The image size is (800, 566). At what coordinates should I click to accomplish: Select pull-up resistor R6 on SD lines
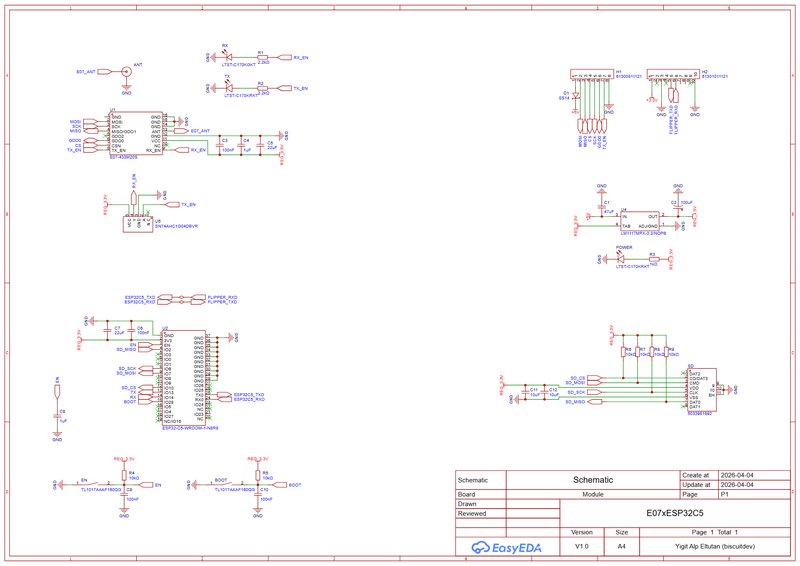point(623,352)
